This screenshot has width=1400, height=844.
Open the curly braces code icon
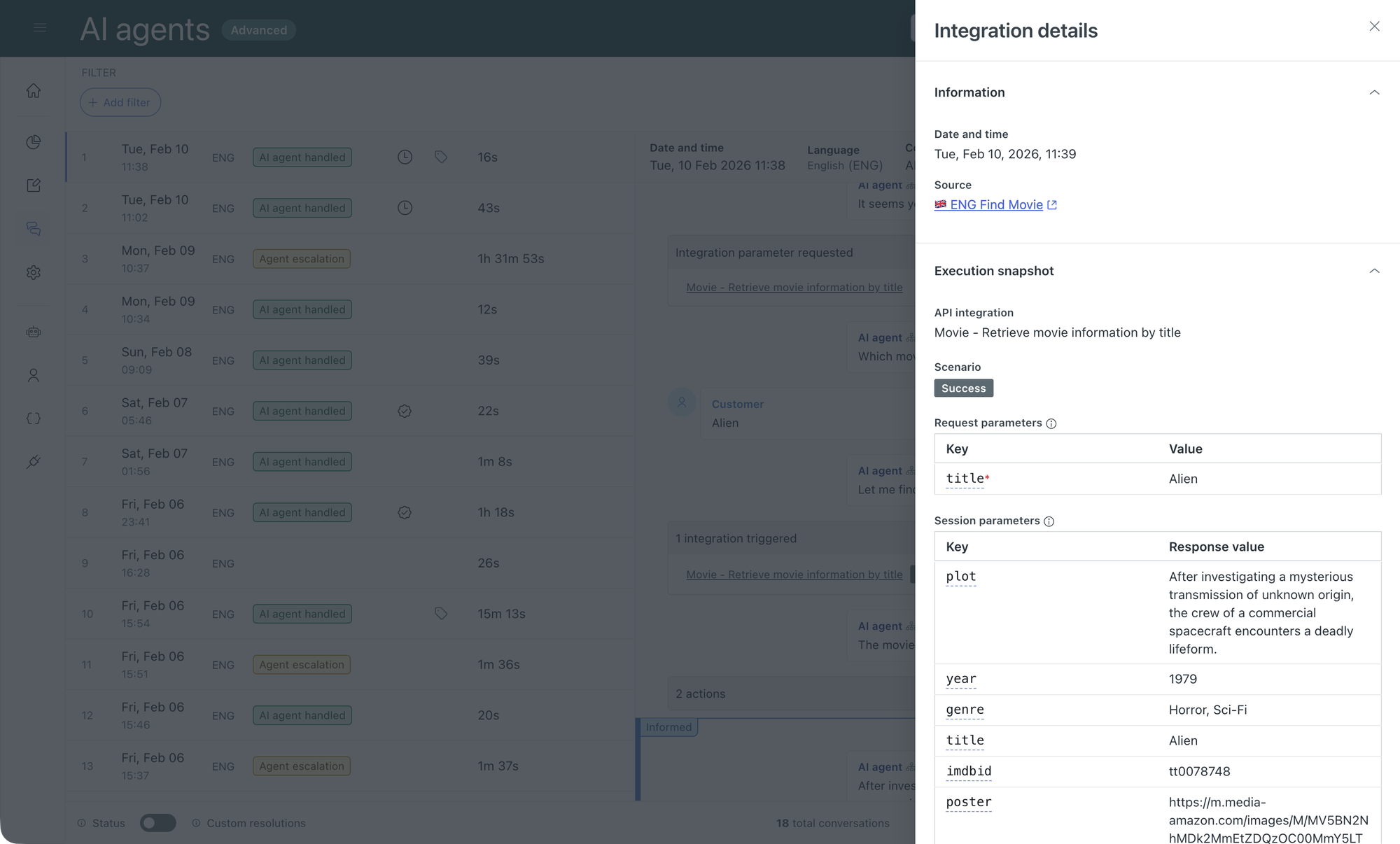pyautogui.click(x=34, y=419)
